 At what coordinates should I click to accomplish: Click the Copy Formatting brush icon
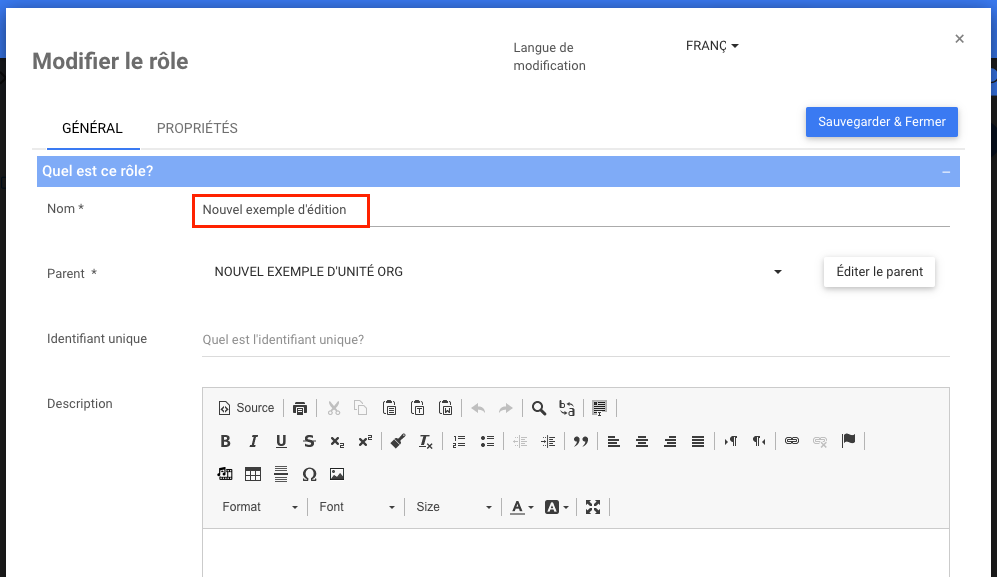[x=397, y=441]
